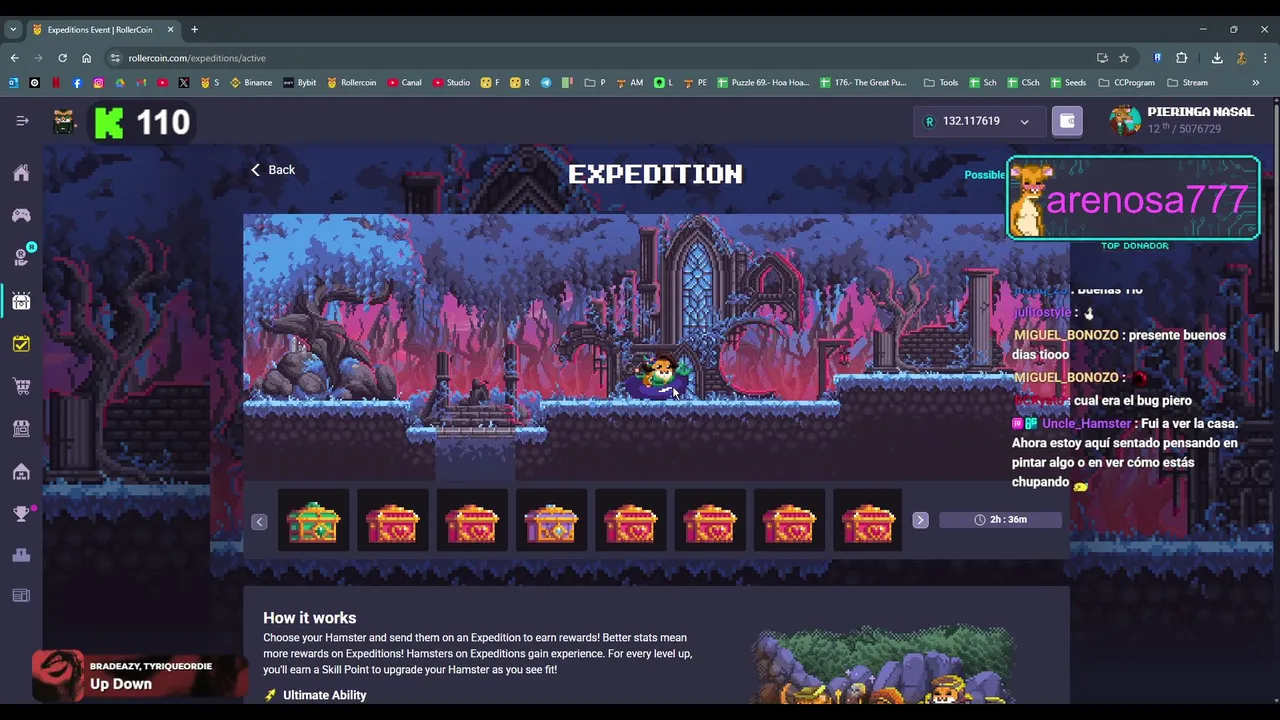Screen dimensions: 1280x720
Task: Open Chrome three-dot menu
Action: pyautogui.click(x=1265, y=58)
